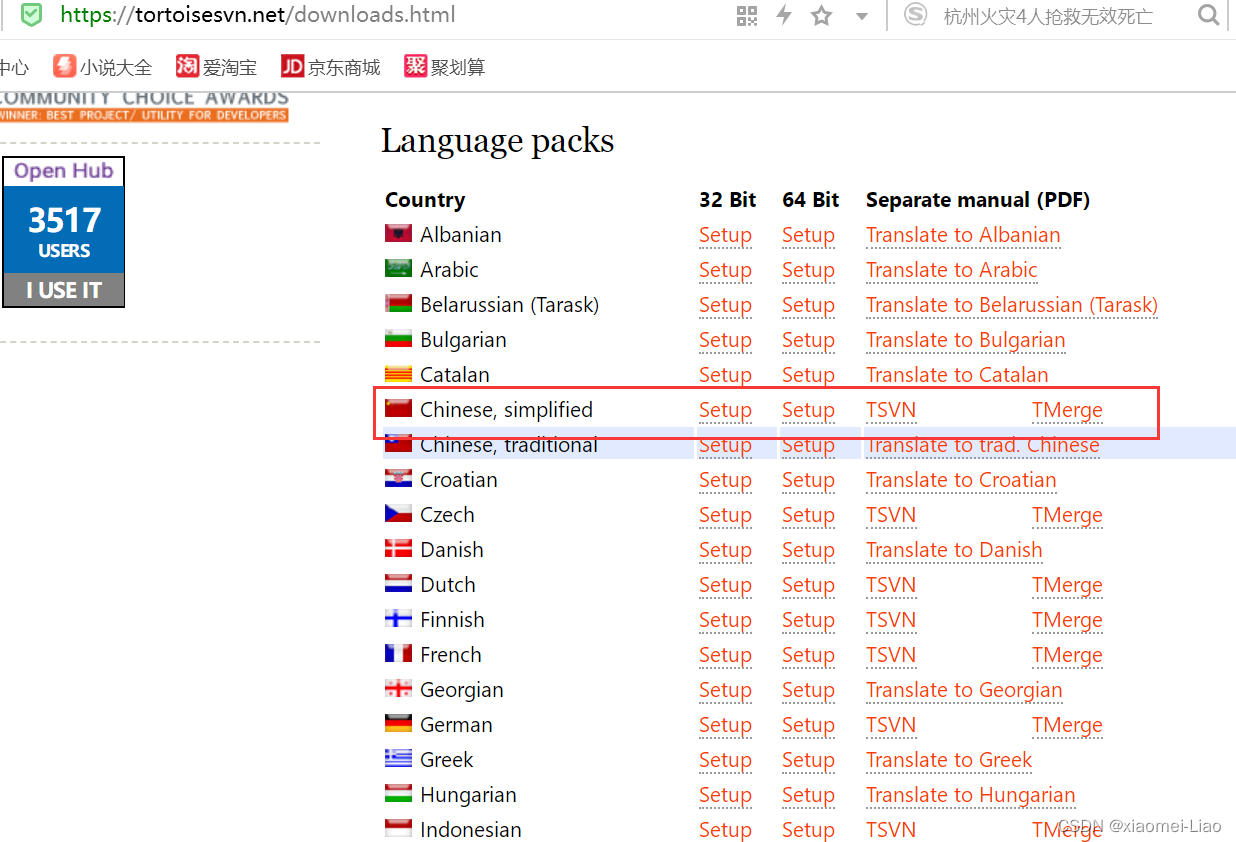Click the lightning bolt speed mode icon
The image size is (1236, 842).
[x=784, y=15]
